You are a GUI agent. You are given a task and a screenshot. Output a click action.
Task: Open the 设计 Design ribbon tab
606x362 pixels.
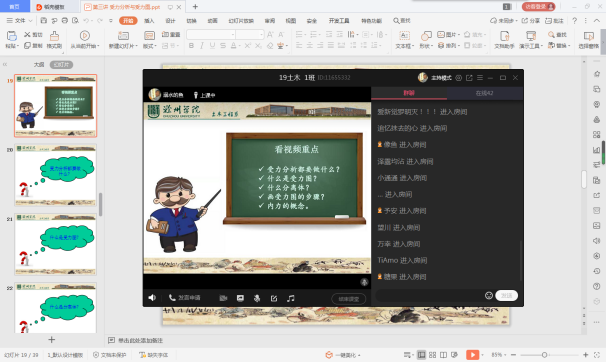[170, 20]
